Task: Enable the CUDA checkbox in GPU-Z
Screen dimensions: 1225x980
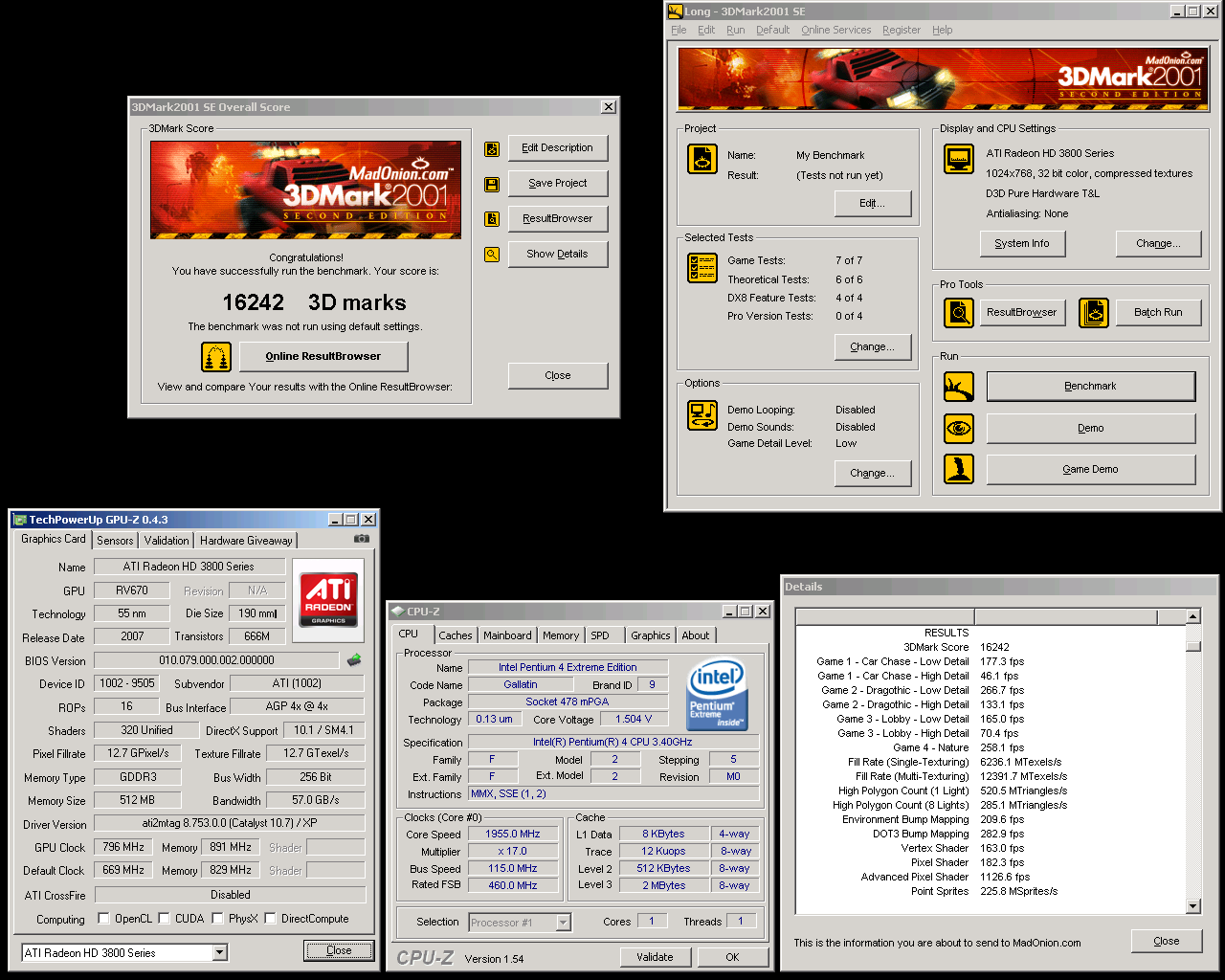Action: [x=164, y=919]
